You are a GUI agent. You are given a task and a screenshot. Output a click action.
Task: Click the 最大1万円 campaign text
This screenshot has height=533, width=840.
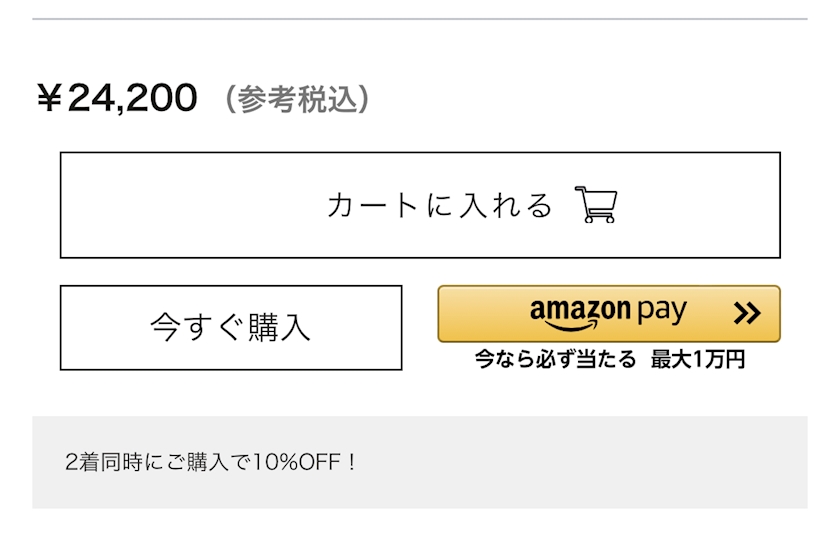pyautogui.click(x=698, y=360)
